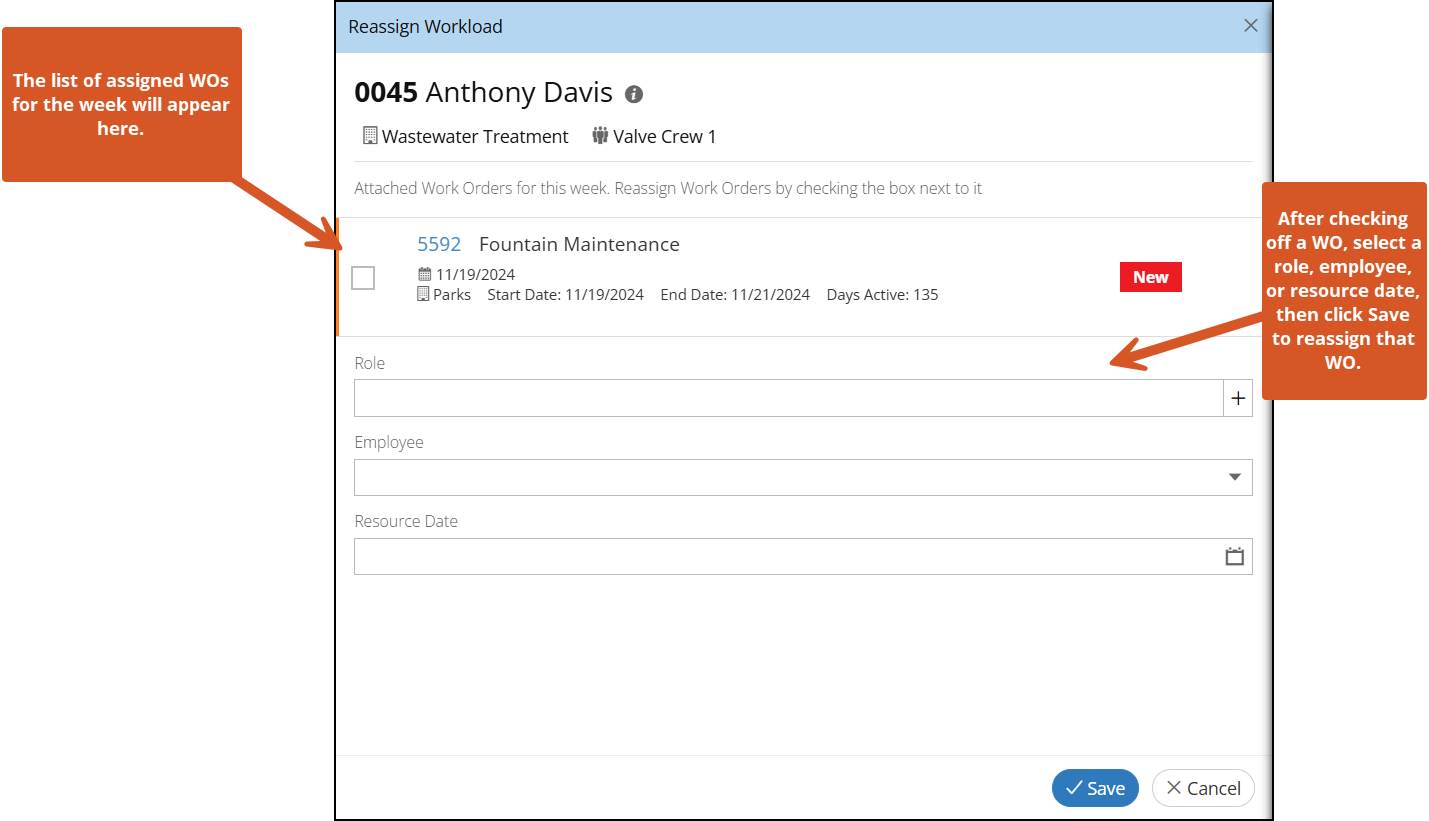
Task: Check the box for work order 5592
Action: coord(363,278)
